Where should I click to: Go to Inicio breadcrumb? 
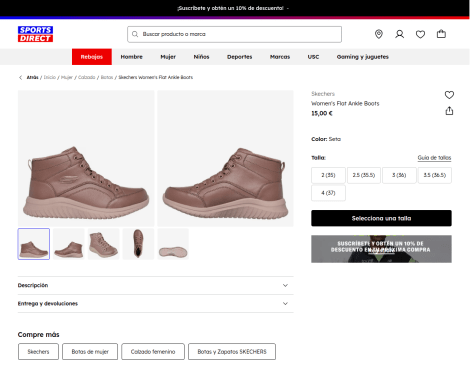pos(50,77)
